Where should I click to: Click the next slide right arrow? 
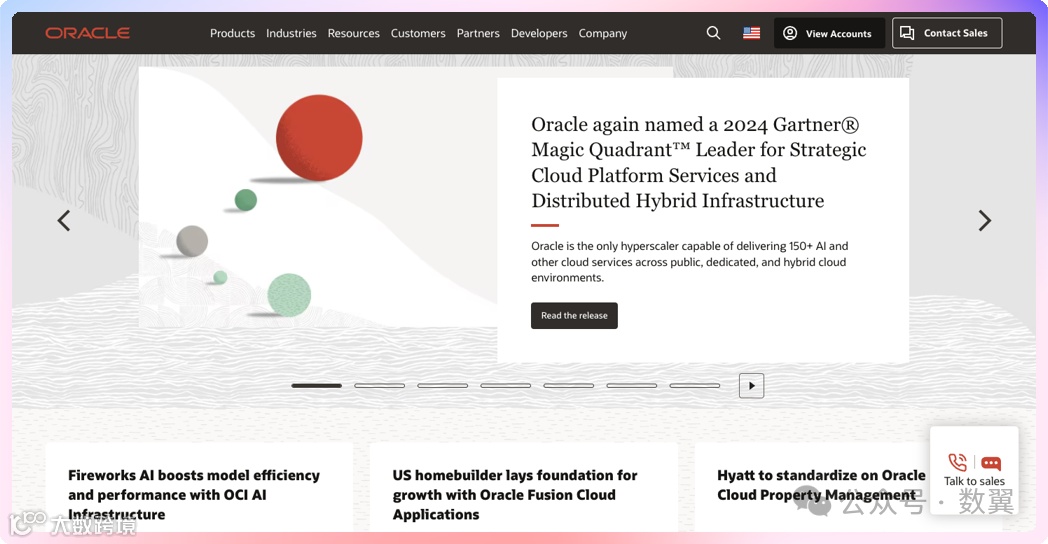[985, 221]
